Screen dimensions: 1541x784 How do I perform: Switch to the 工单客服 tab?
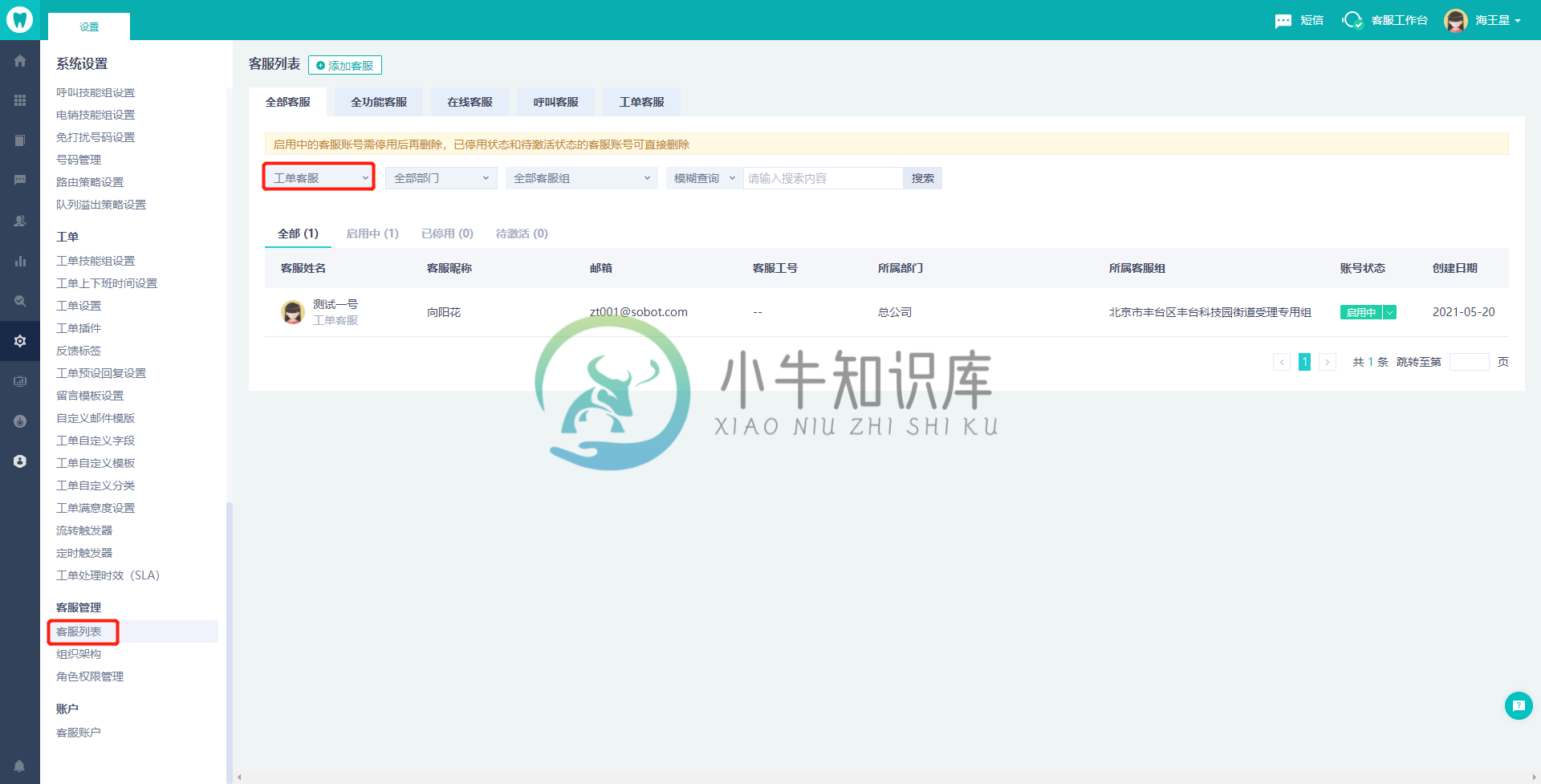coord(641,102)
